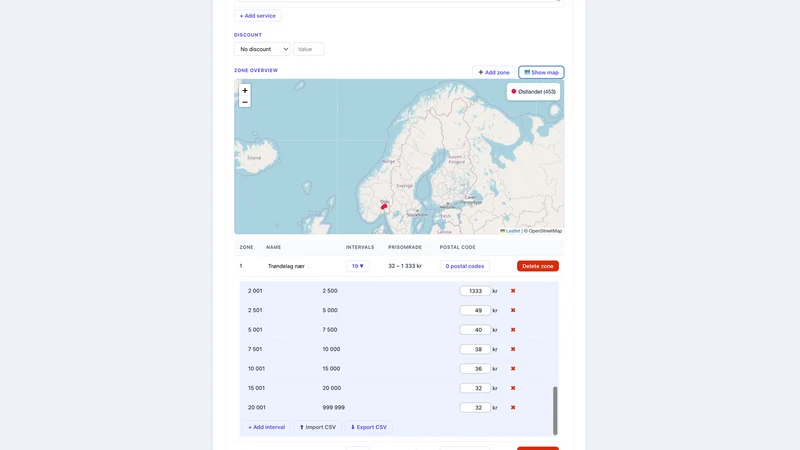The image size is (800, 450).
Task: Click the 2 001 interval start value
Action: pyautogui.click(x=255, y=291)
